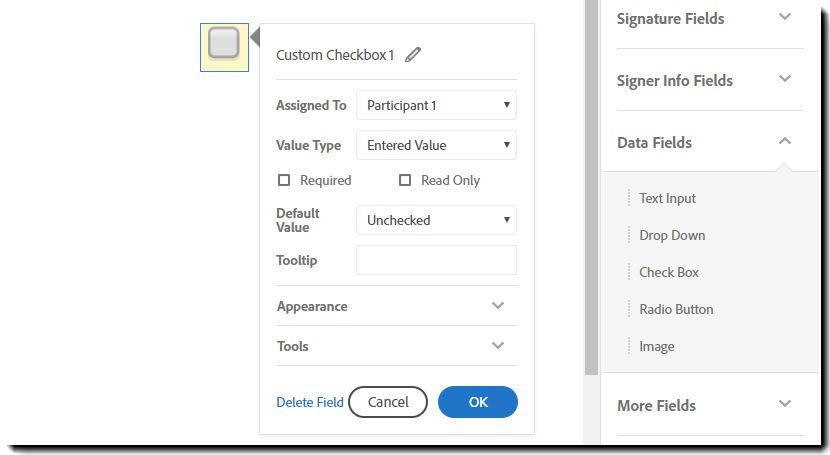Enable the Required checkbox
Image resolution: width=830 pixels, height=455 pixels.
(x=284, y=180)
